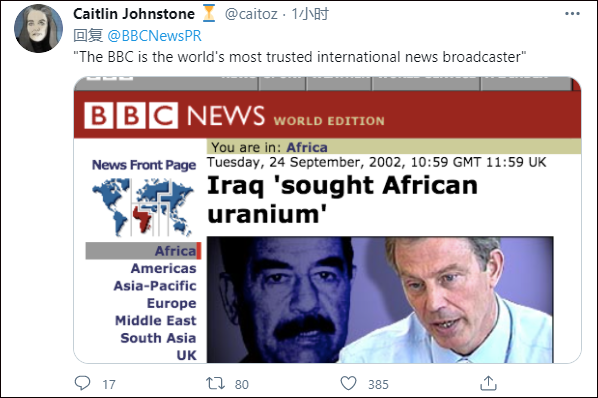Like the tweet with the heart icon

(348, 383)
